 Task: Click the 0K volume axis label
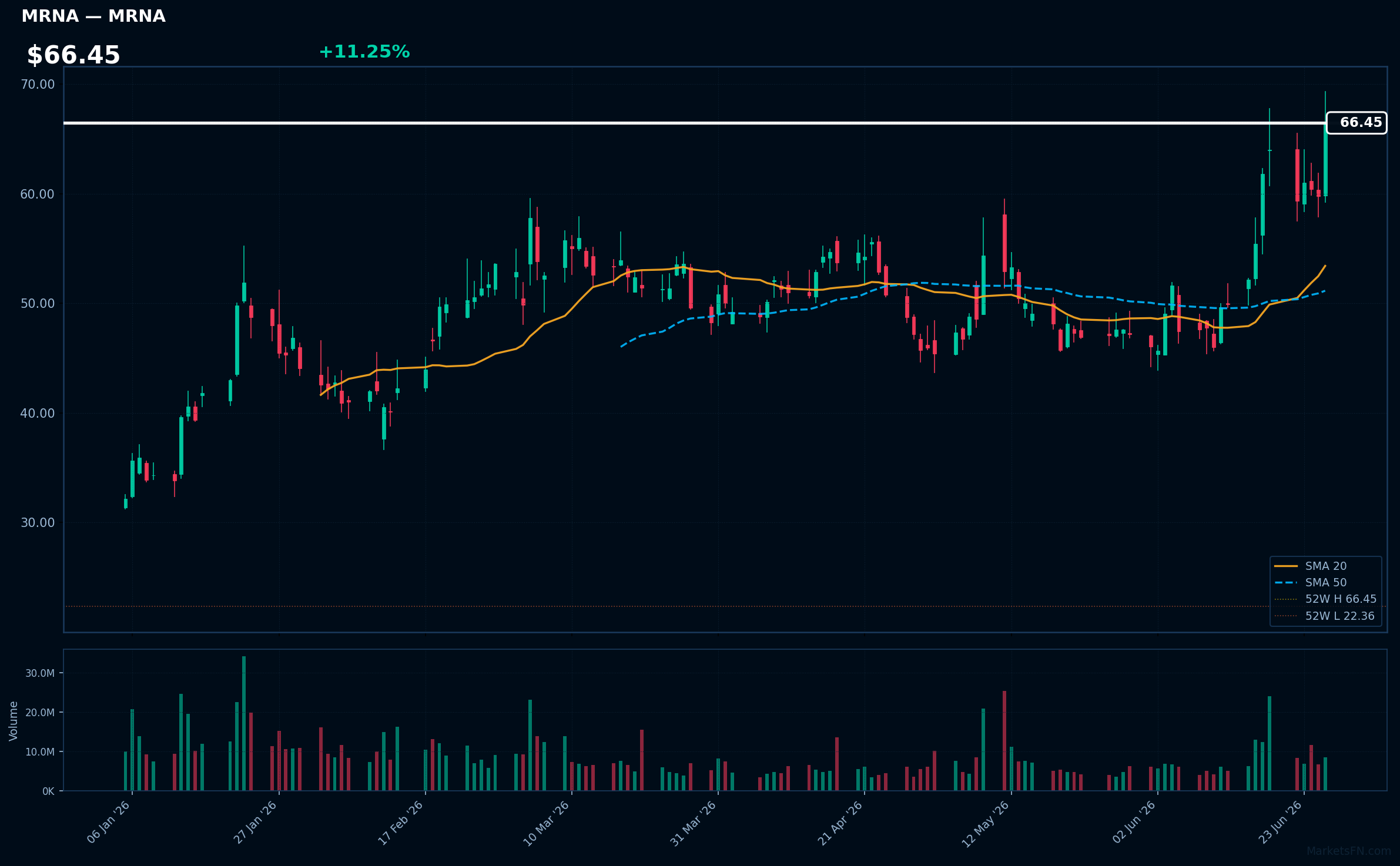pos(48,791)
